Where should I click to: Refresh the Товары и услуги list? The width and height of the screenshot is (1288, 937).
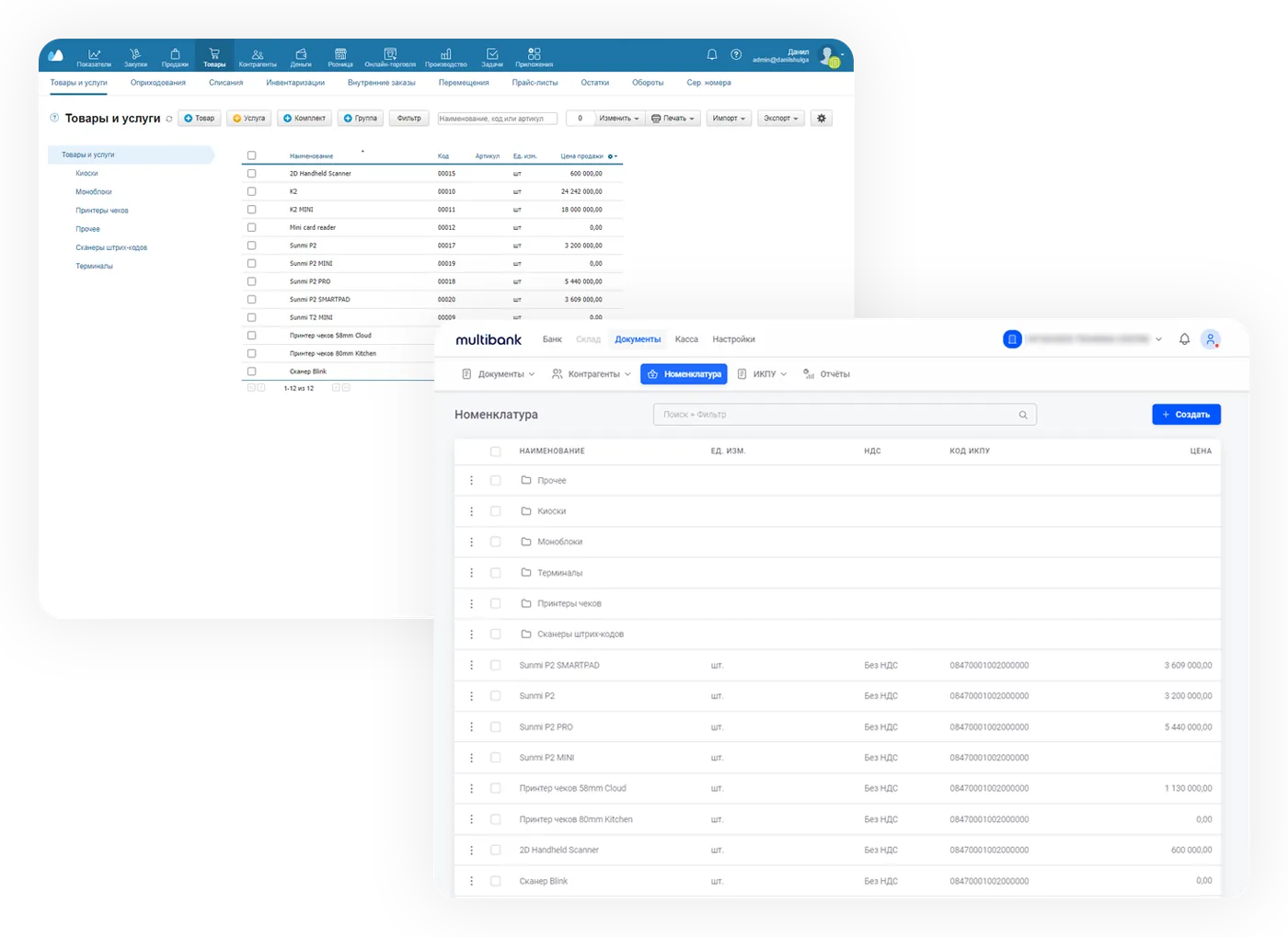point(169,120)
